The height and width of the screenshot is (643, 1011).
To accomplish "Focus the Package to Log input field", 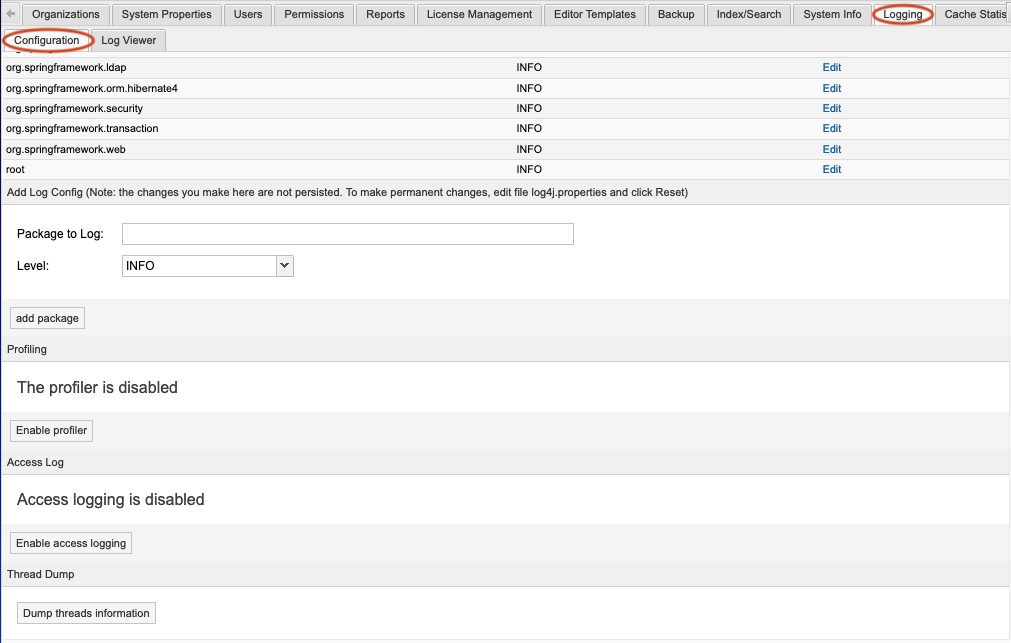I will point(348,233).
